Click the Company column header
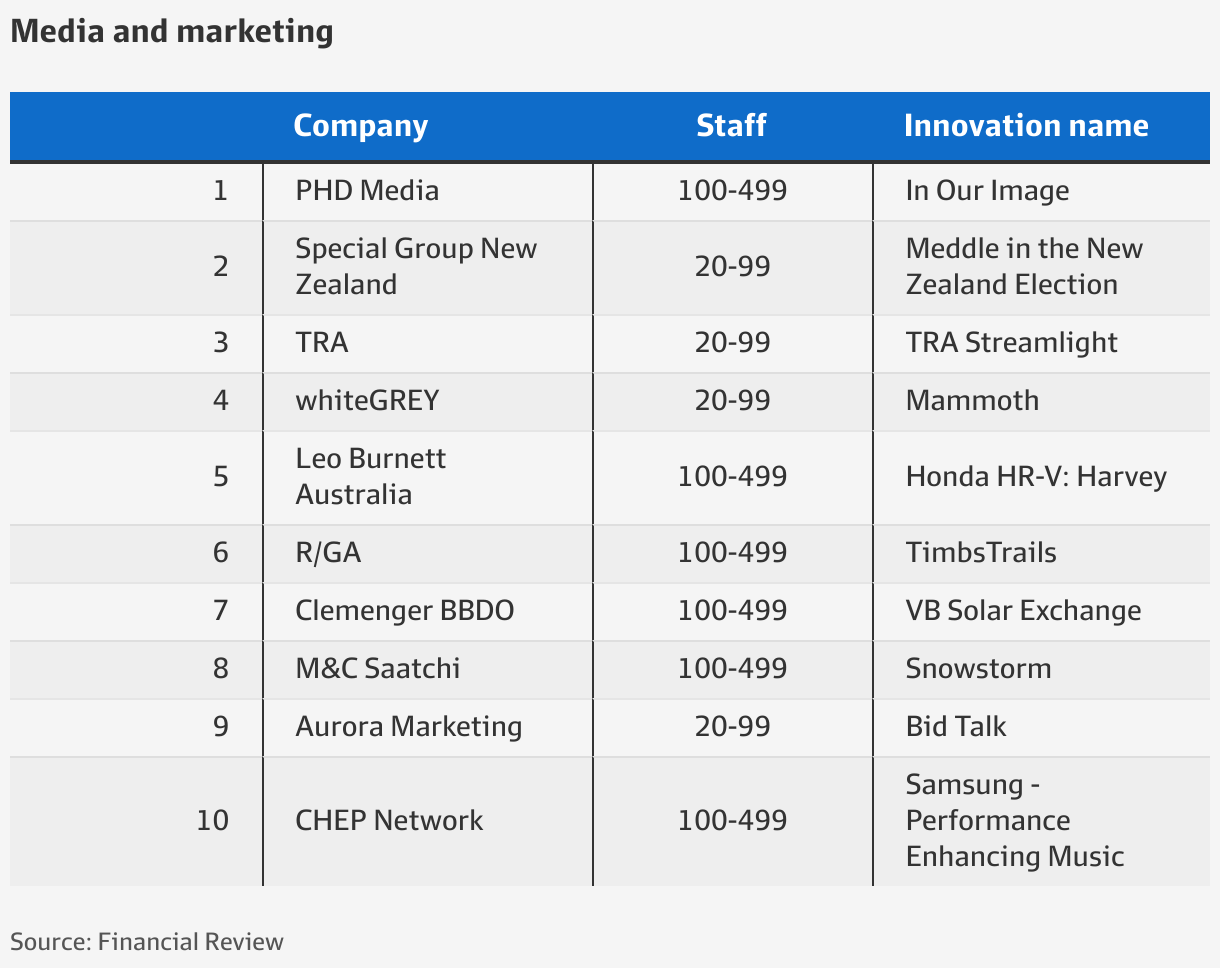Viewport: 1220px width, 968px height. (360, 126)
